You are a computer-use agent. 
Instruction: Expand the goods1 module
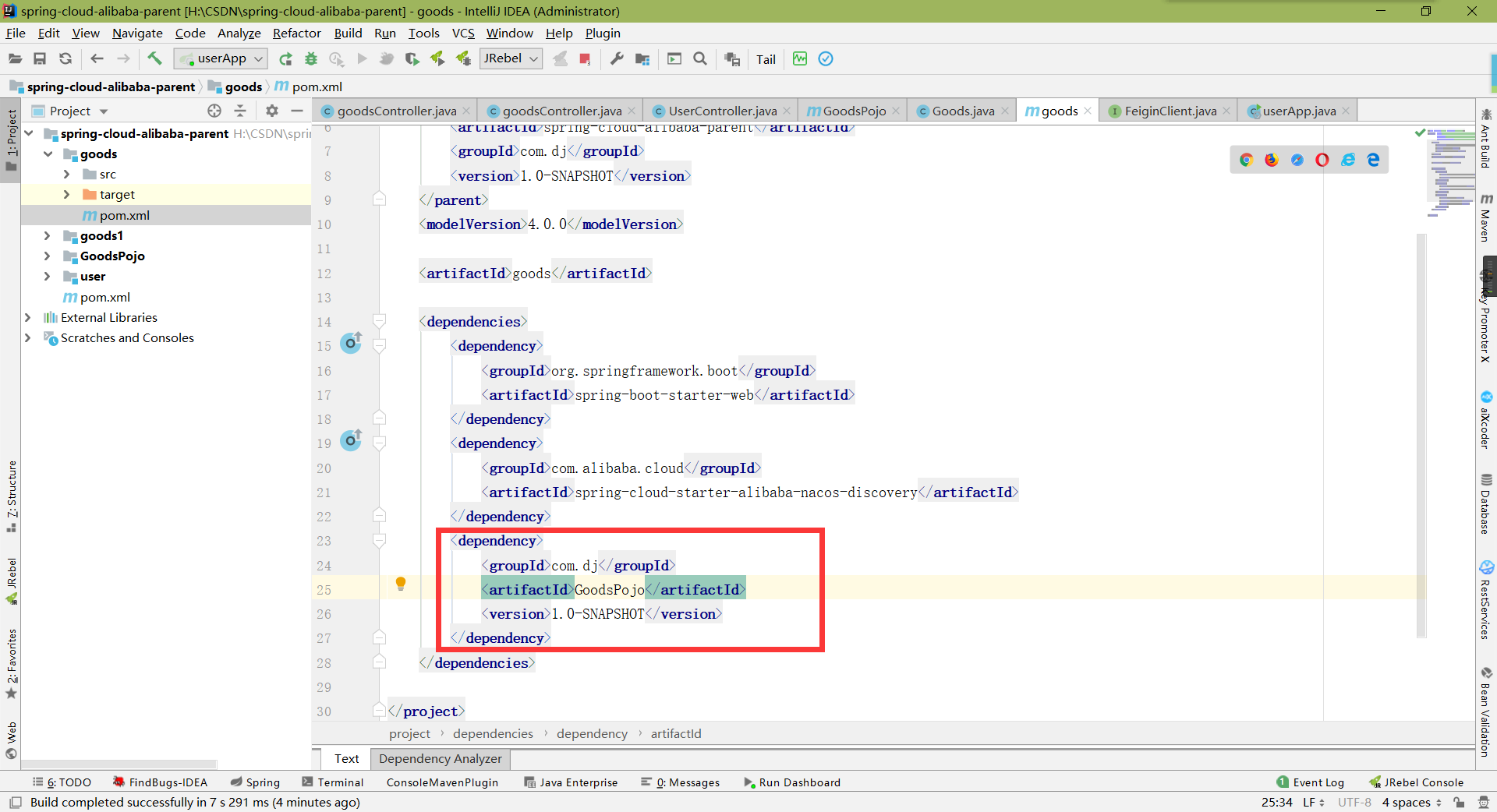coord(48,235)
